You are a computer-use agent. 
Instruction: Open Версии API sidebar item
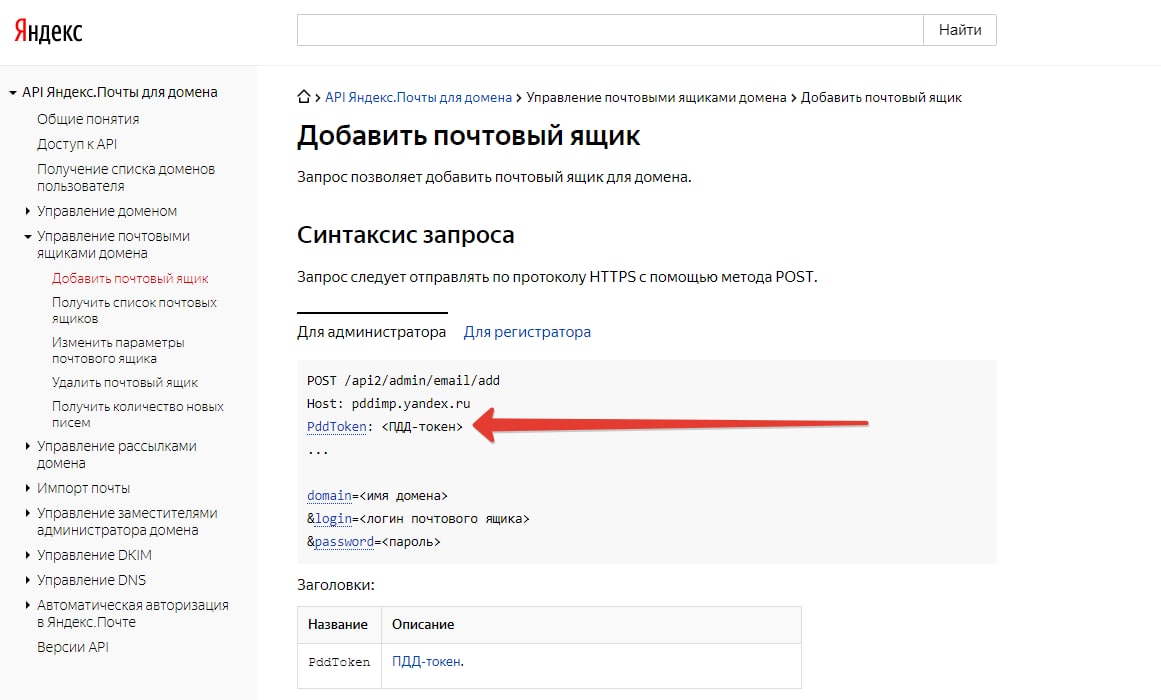pyautogui.click(x=73, y=647)
